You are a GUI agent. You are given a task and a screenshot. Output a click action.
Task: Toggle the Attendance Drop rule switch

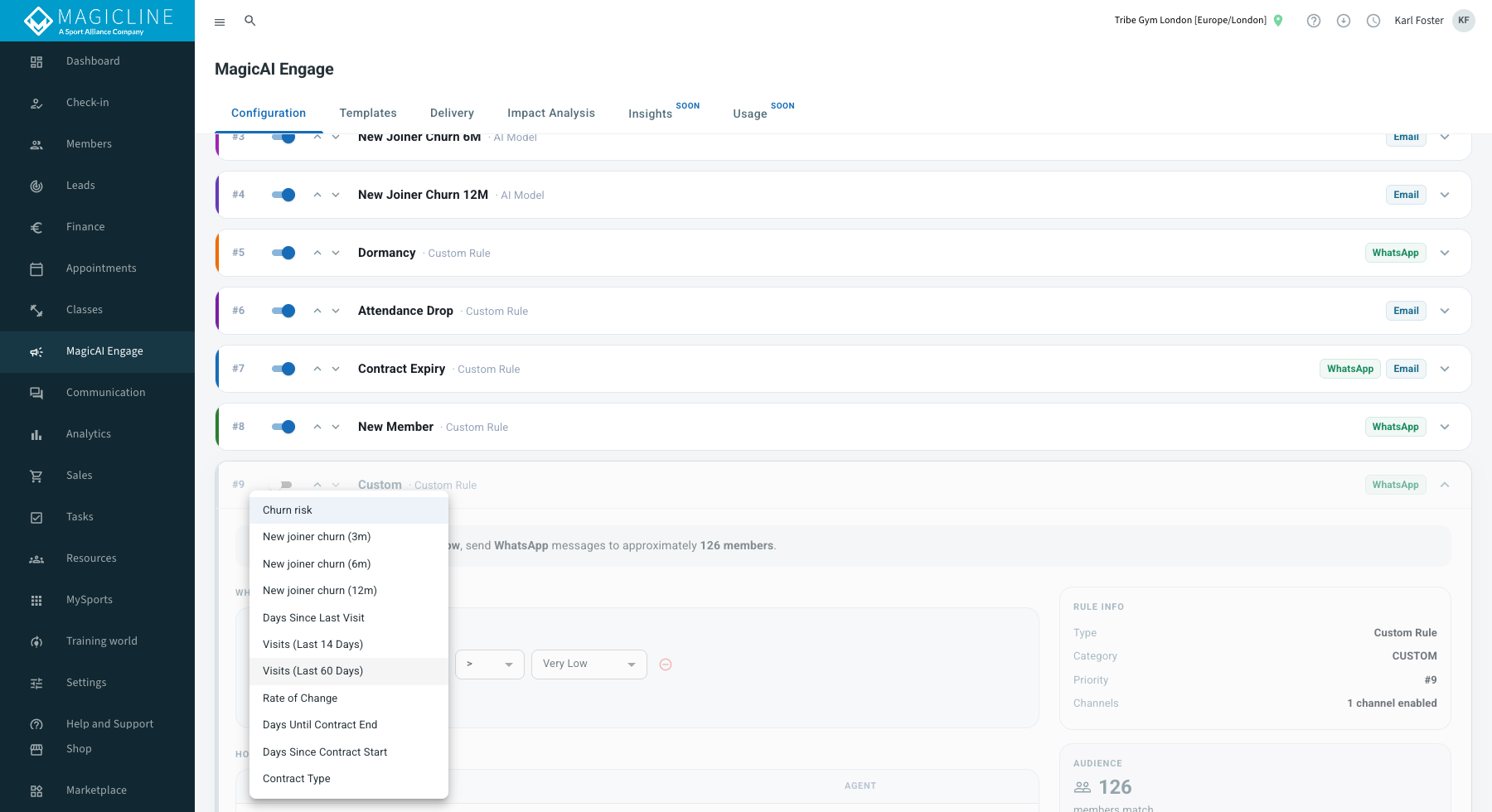click(x=283, y=311)
